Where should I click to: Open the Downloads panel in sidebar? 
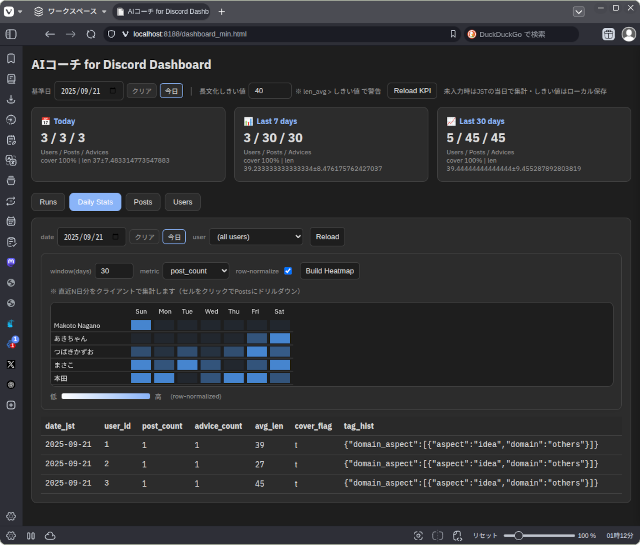click(11, 99)
